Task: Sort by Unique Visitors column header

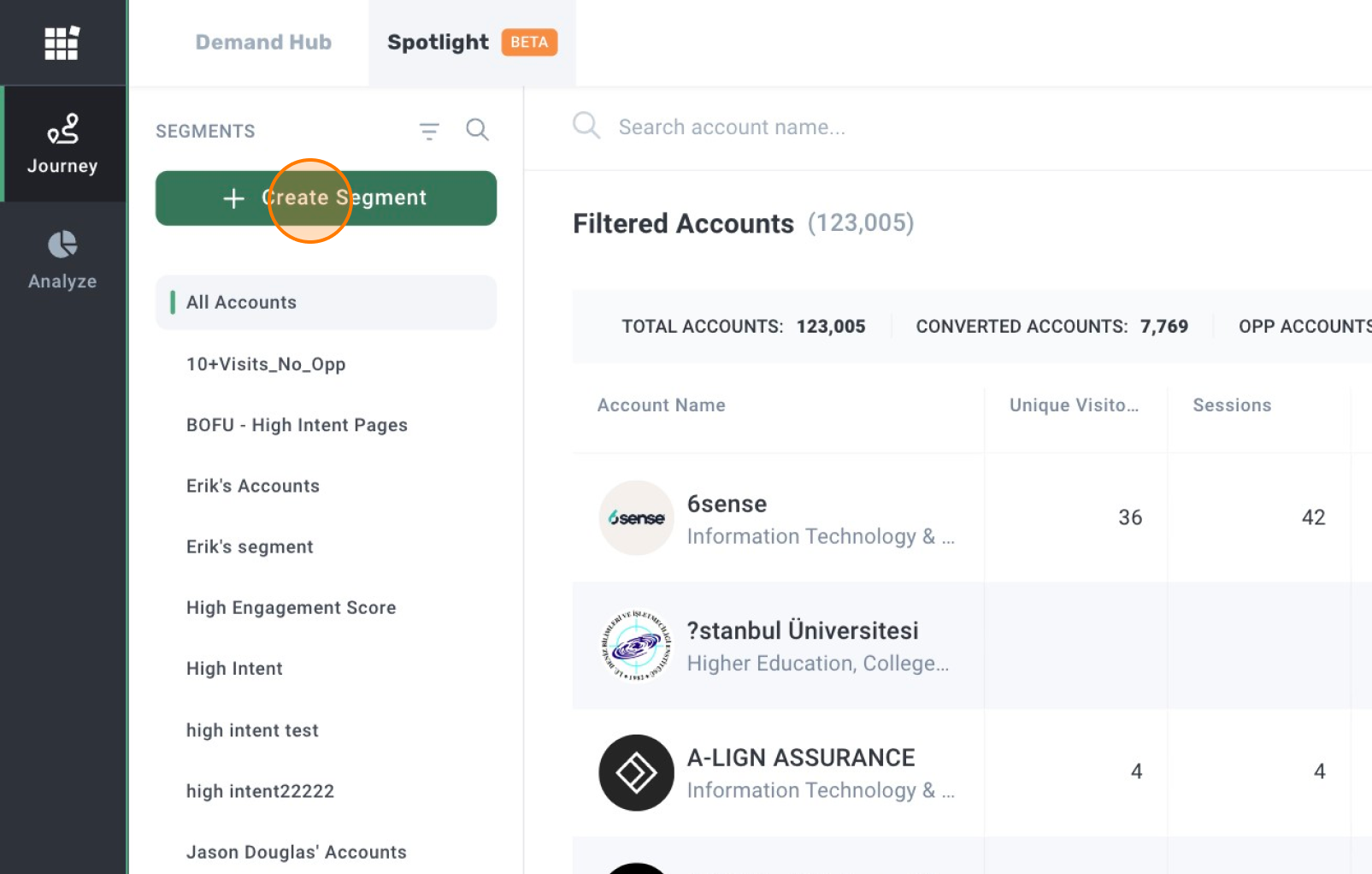Action: point(1074,405)
